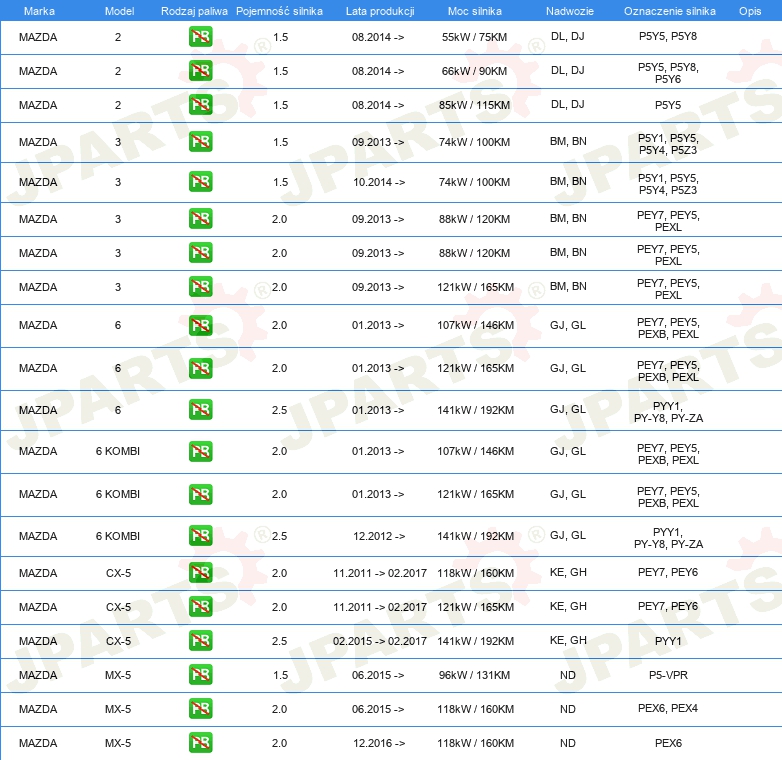Click fuel icon in MX-5 1.5 row
The width and height of the screenshot is (782, 760).
pyautogui.click(x=200, y=675)
